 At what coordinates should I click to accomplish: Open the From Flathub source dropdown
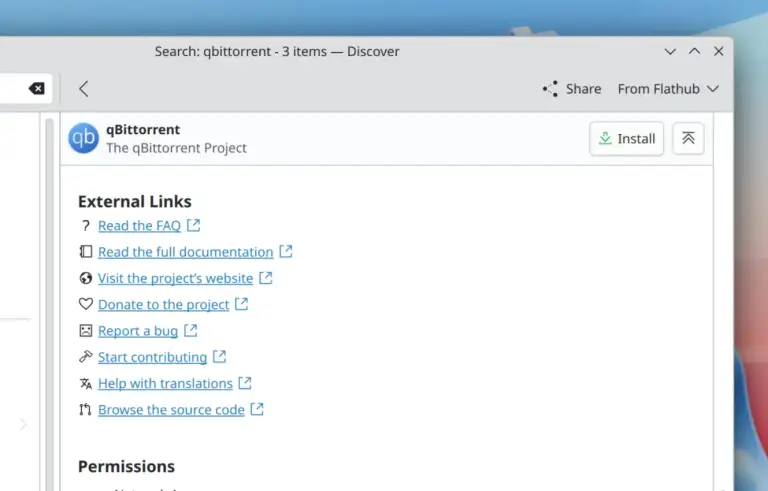(x=668, y=89)
